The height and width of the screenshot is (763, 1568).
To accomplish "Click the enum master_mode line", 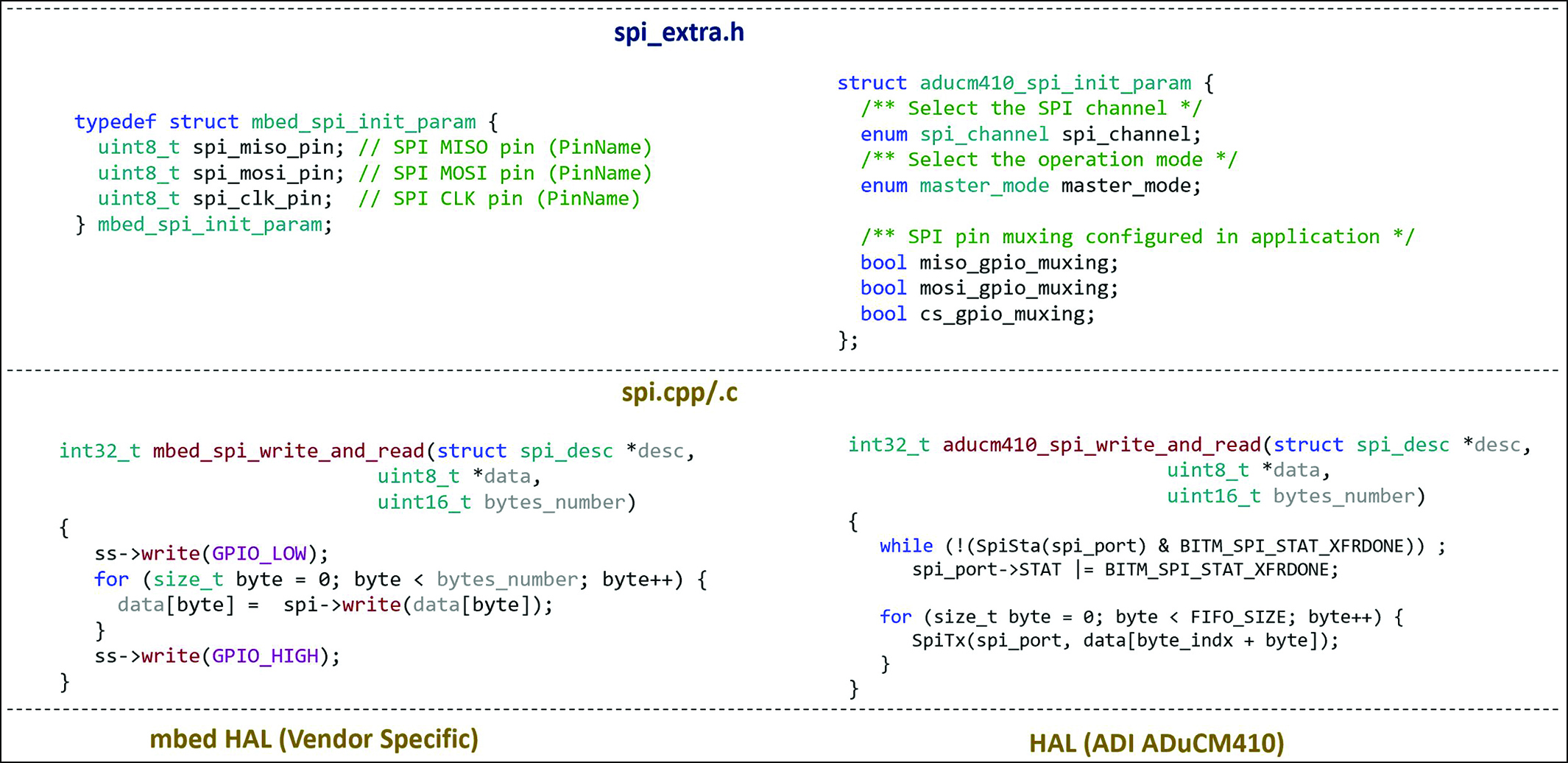I will [x=1031, y=186].
